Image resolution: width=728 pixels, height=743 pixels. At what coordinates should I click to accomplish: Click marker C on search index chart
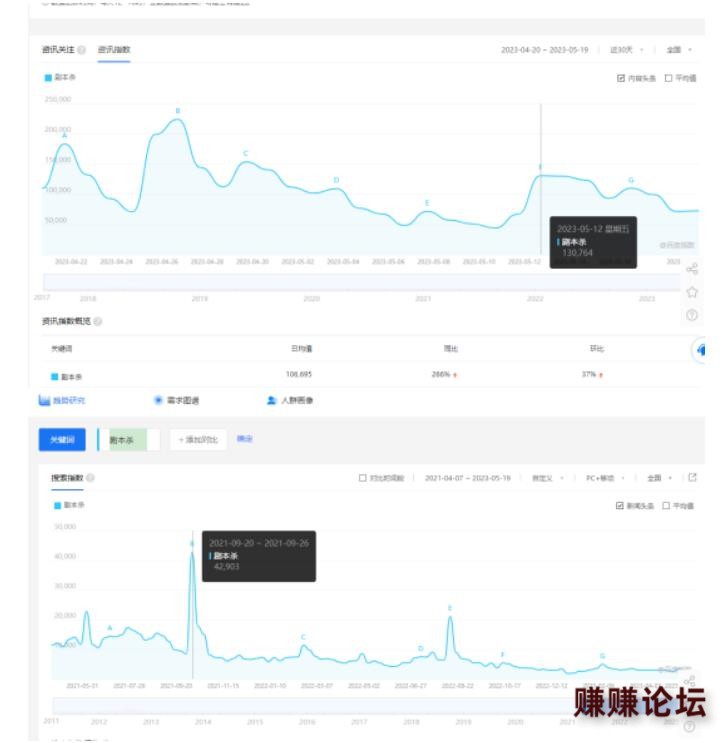pyautogui.click(x=303, y=637)
